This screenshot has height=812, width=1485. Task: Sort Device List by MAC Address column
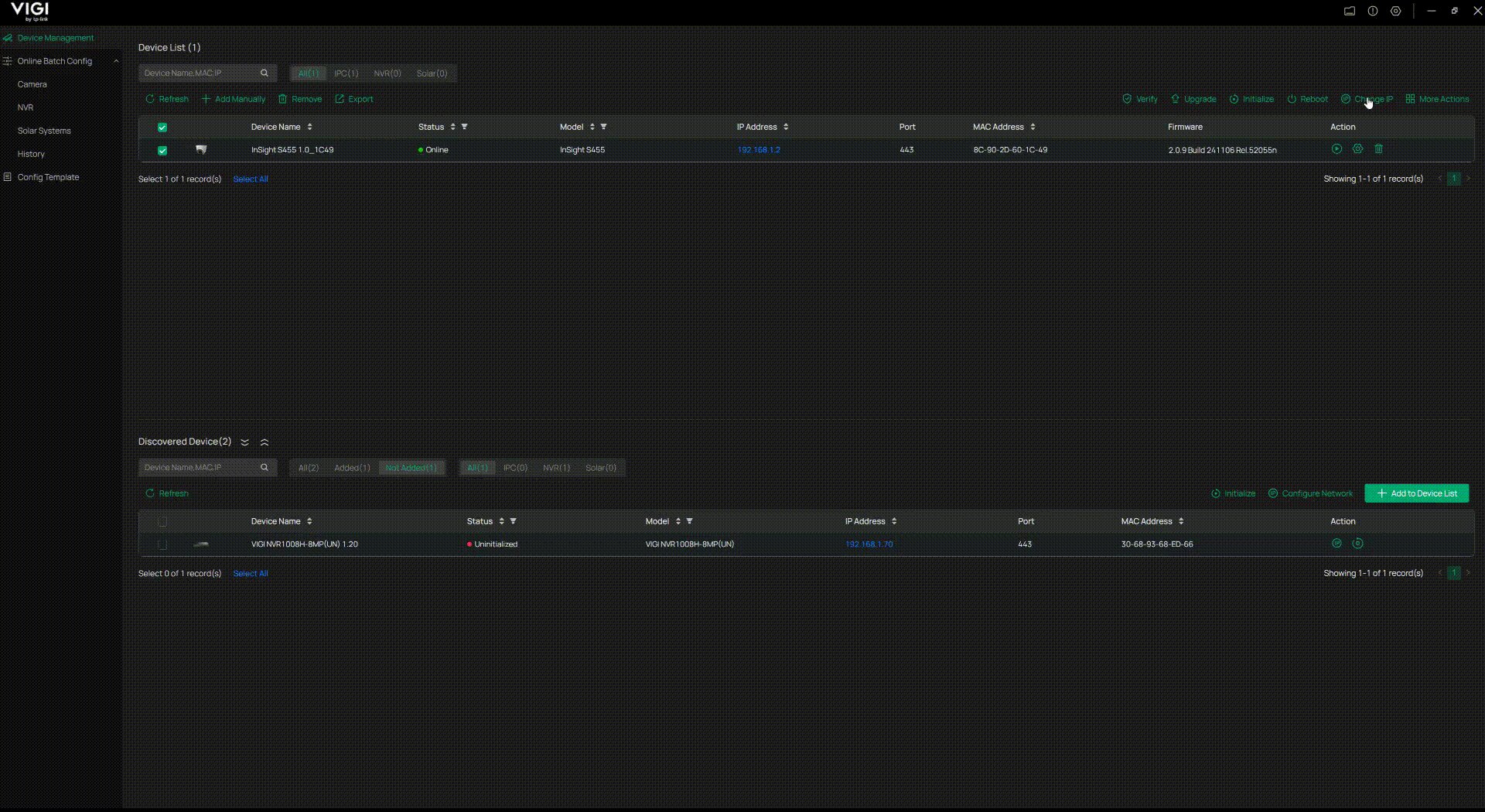click(1032, 127)
